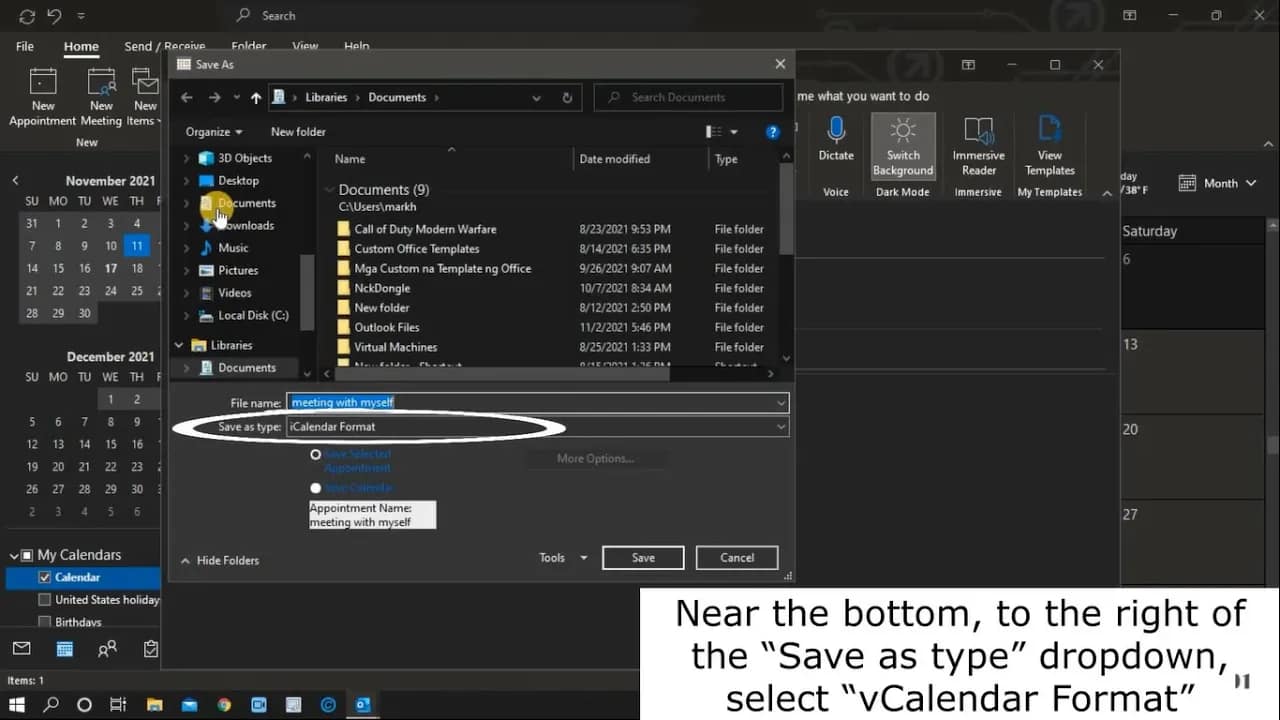Select the Save Calendar radio button

coord(316,488)
